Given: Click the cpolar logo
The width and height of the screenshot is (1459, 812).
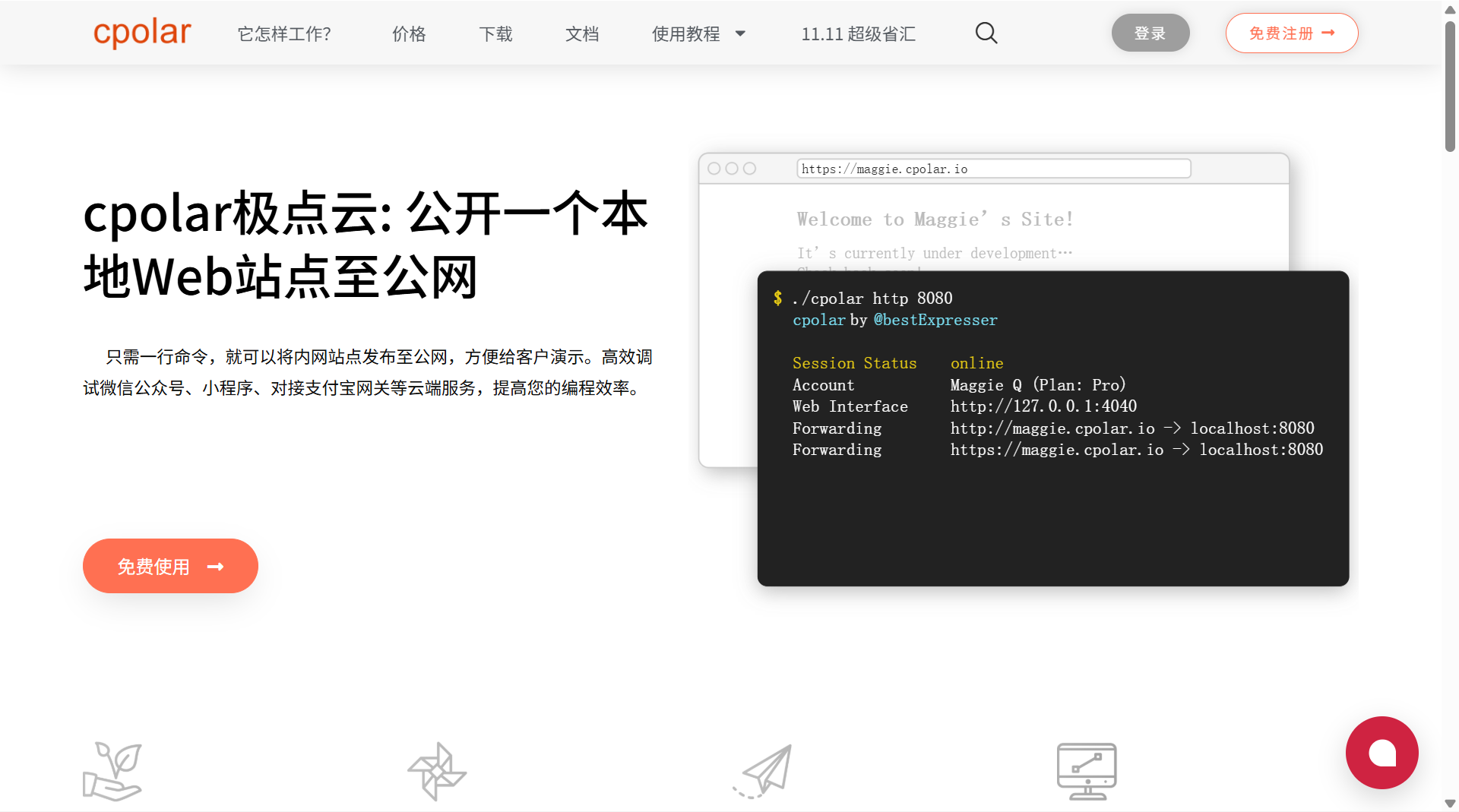Looking at the screenshot, I should tap(142, 33).
